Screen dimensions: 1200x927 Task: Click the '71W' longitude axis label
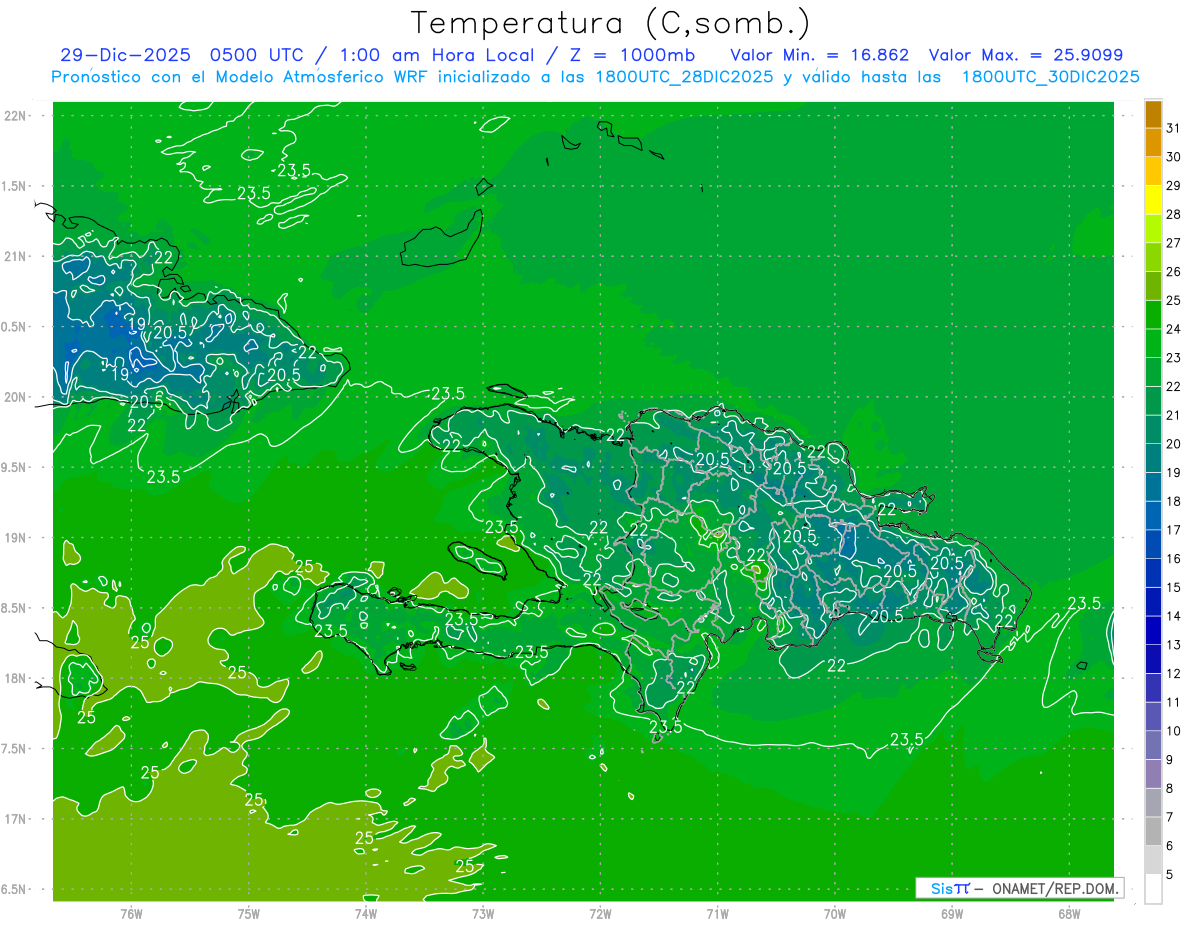(717, 913)
